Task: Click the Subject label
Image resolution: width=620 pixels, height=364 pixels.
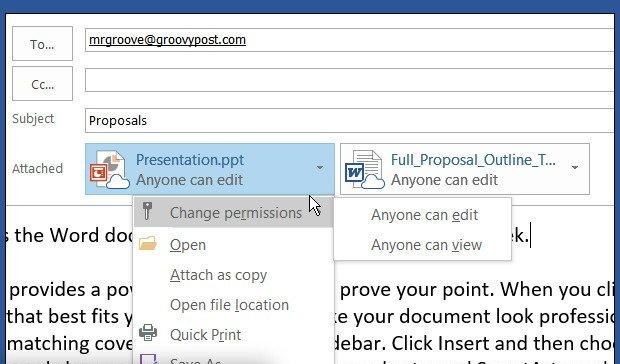Action: (x=33, y=119)
